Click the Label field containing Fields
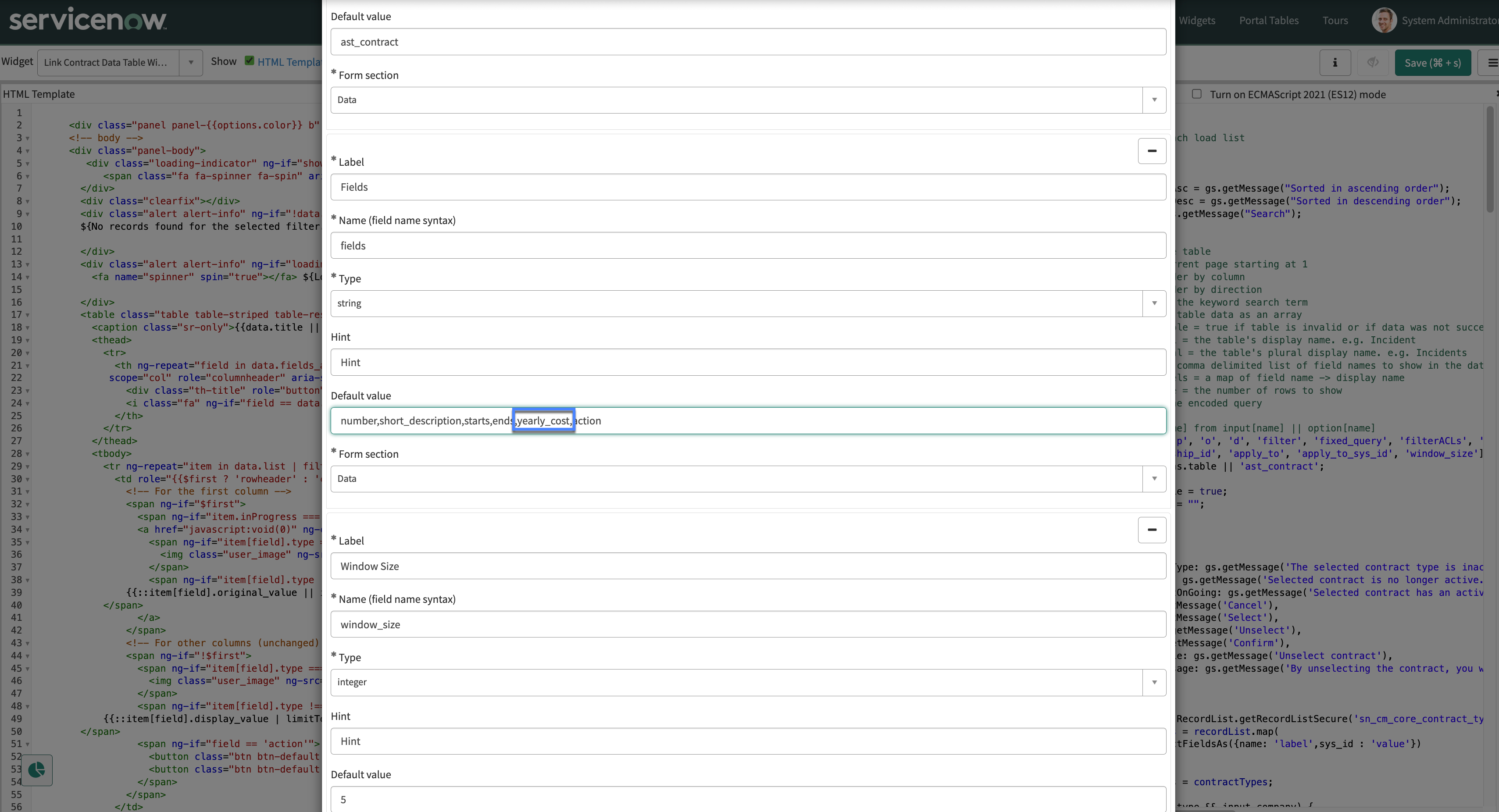1499x812 pixels. (x=748, y=187)
